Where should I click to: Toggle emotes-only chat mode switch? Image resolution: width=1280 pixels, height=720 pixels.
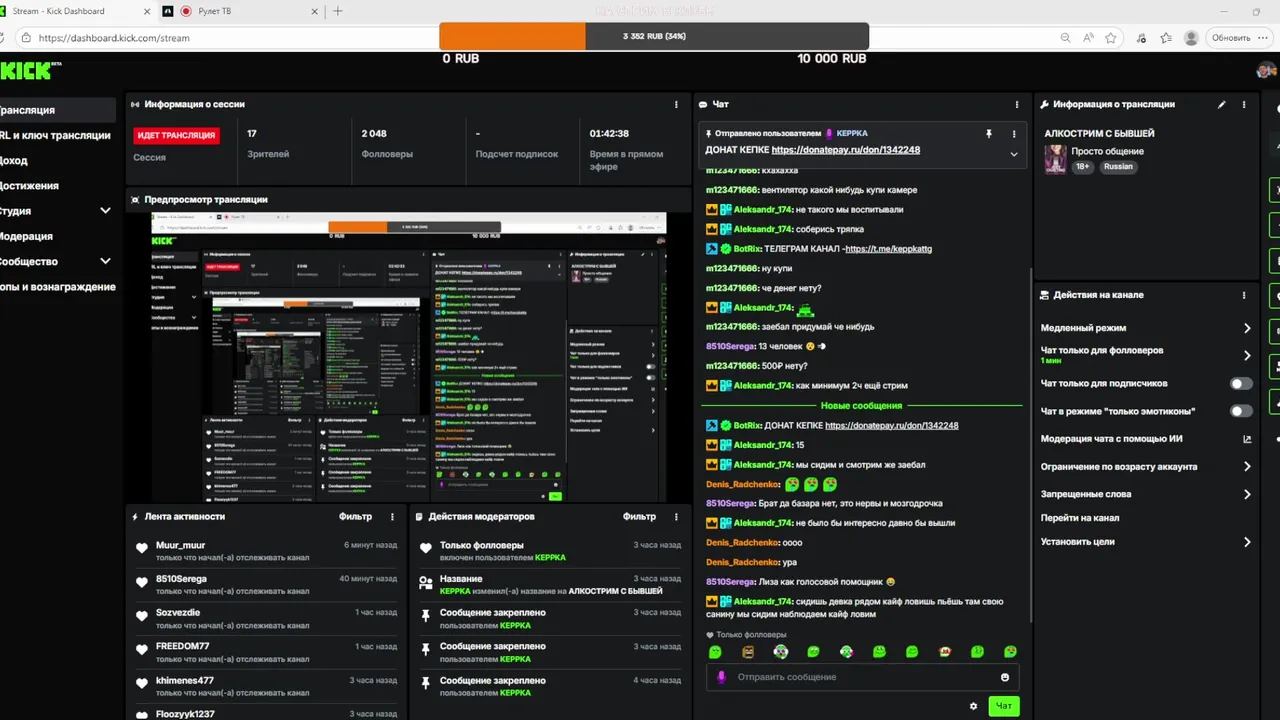(1241, 411)
